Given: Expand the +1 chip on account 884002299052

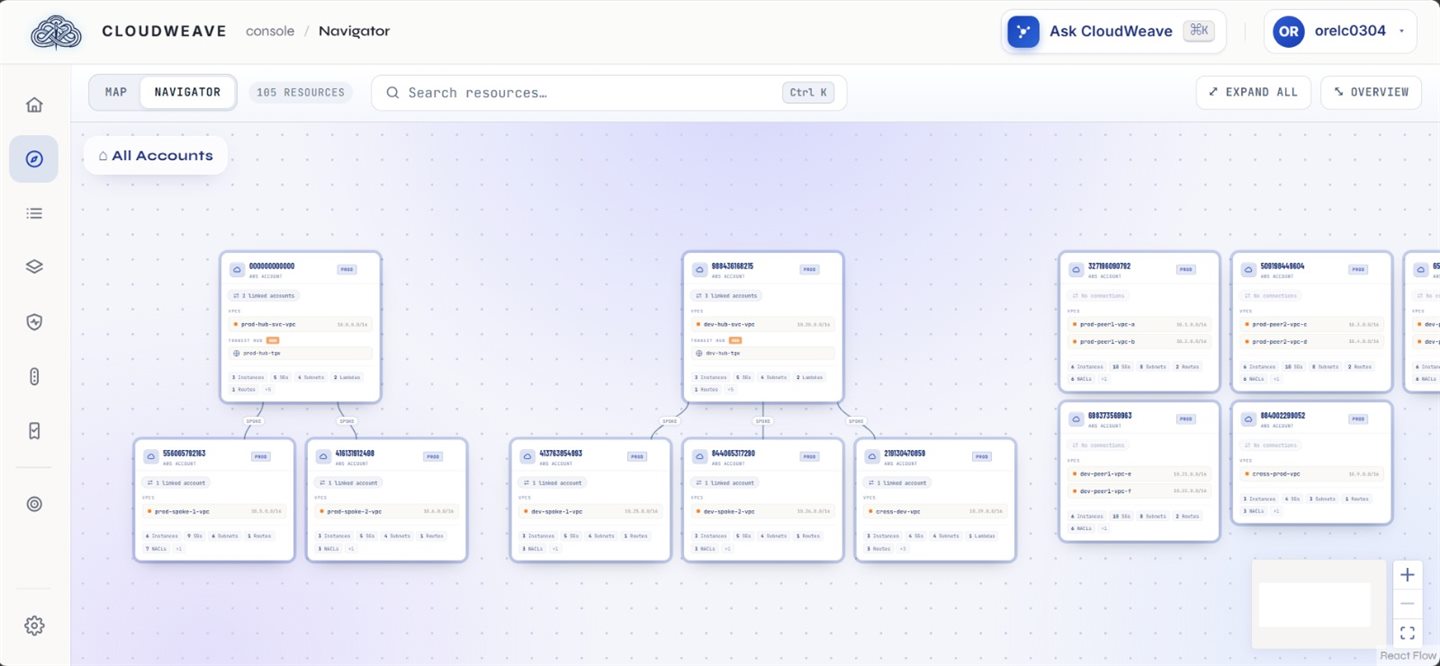Looking at the screenshot, I should click(1276, 511).
